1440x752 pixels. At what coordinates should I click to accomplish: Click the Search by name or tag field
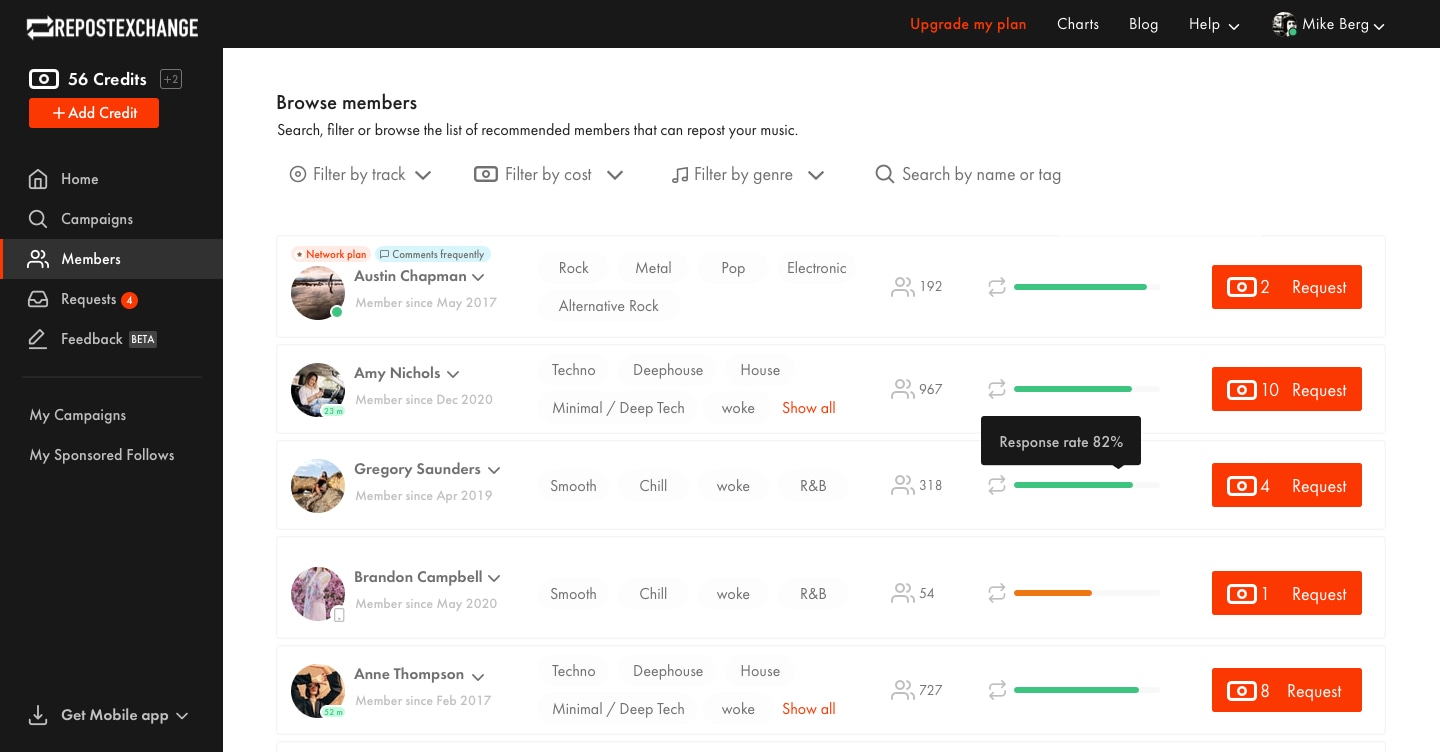point(980,175)
